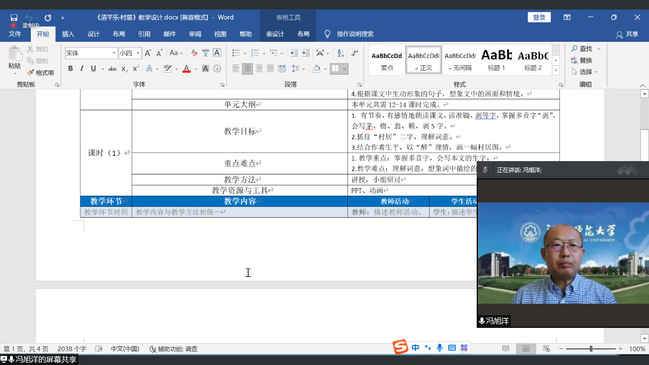Select the 标题 2 heading style
This screenshot has width=649, height=365.
[x=533, y=60]
